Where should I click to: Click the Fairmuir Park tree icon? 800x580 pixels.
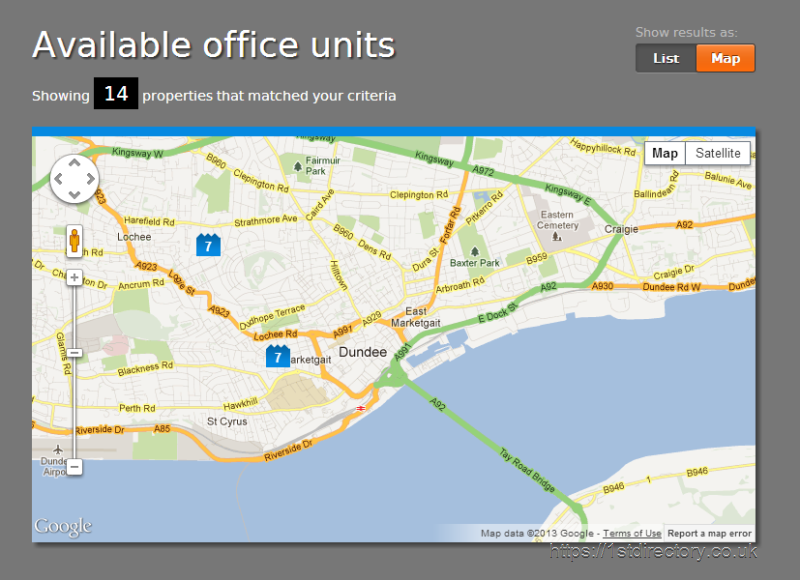298,166
